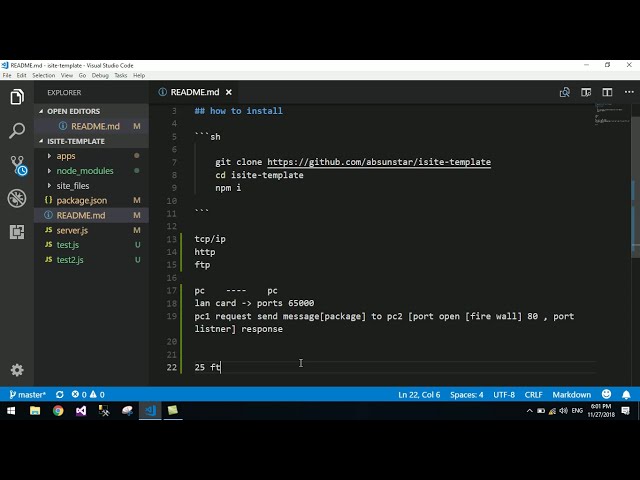
Task: Change the Markdown language mode
Action: point(571,395)
